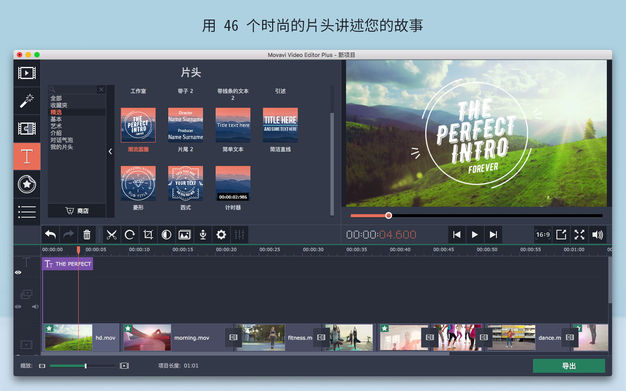This screenshot has width=626, height=391.
Task: Select the purple 'THE PERFECT' title clip
Action: [67, 264]
